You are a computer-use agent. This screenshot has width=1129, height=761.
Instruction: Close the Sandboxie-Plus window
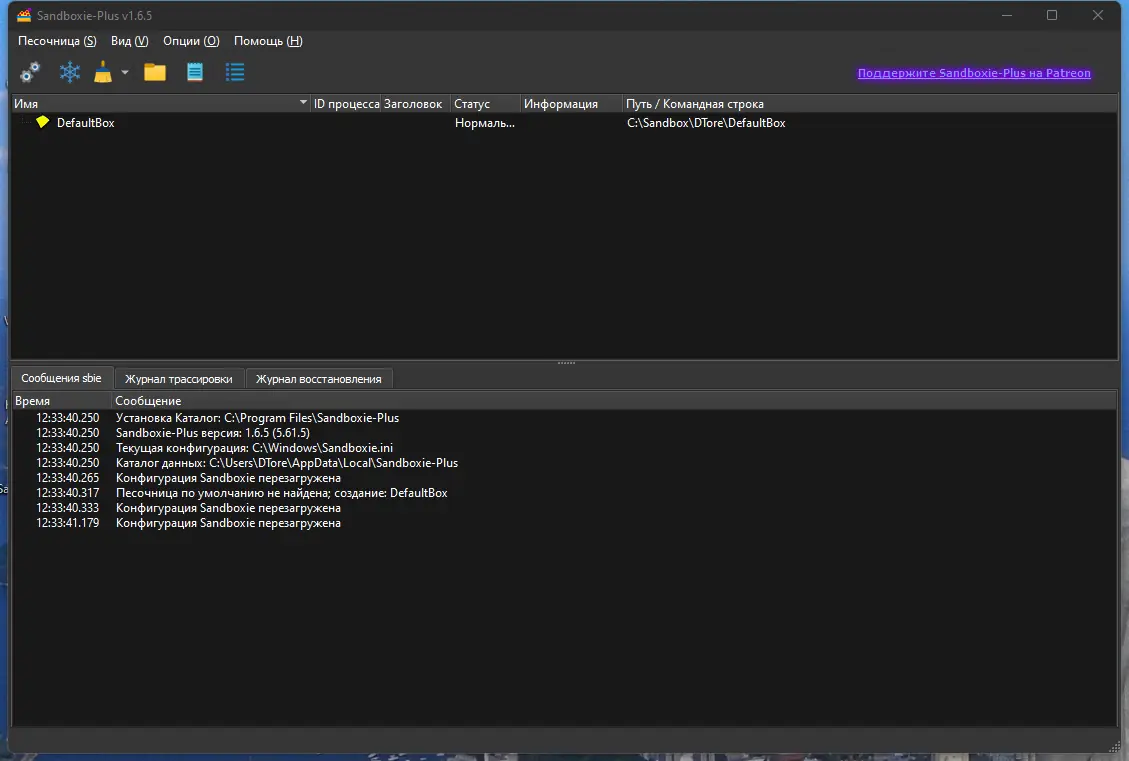(1097, 15)
